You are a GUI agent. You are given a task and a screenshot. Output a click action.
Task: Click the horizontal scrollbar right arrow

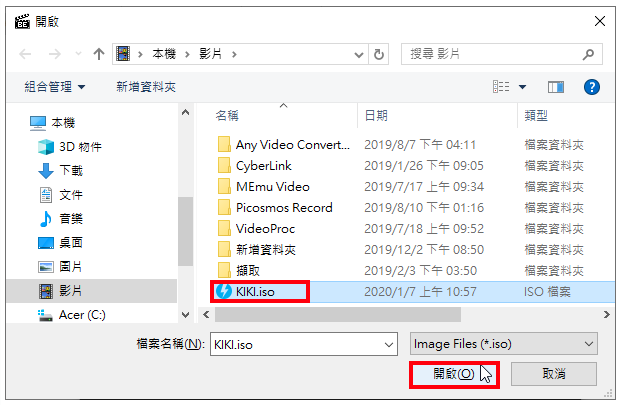click(606, 315)
